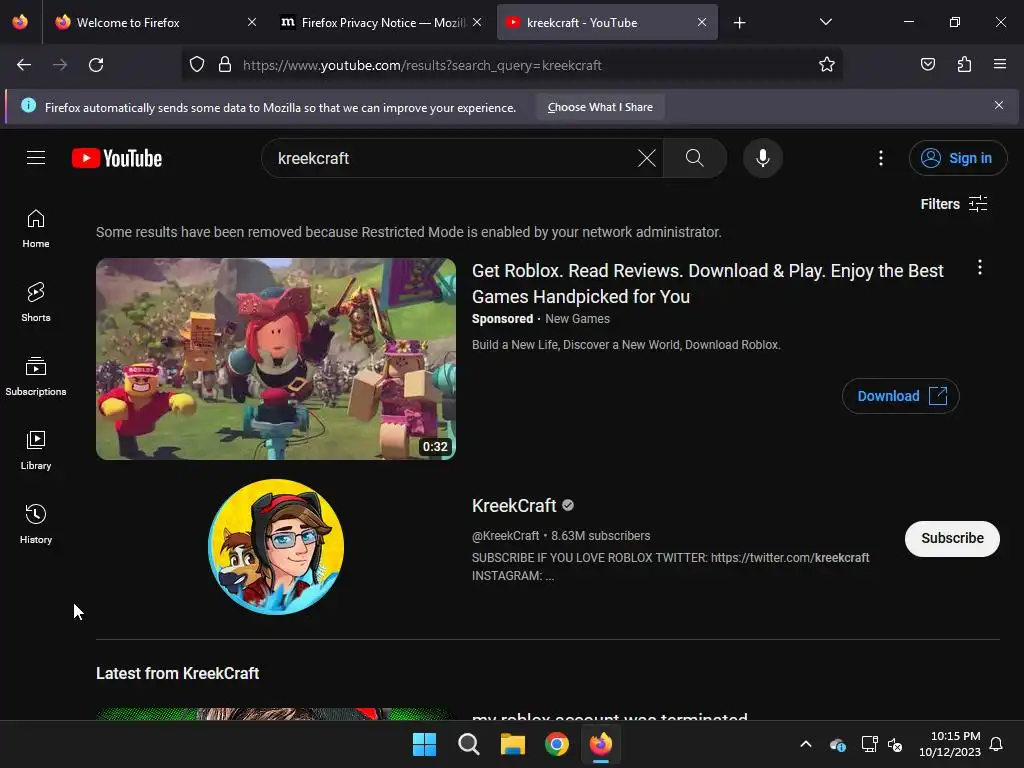Click the Download ad button

(x=901, y=396)
